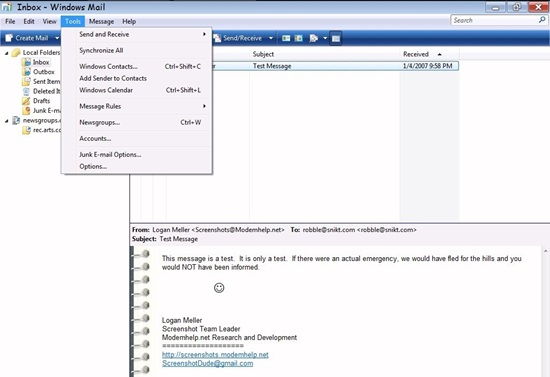The width and height of the screenshot is (550, 377).
Task: Open the View menu
Action: (49, 21)
